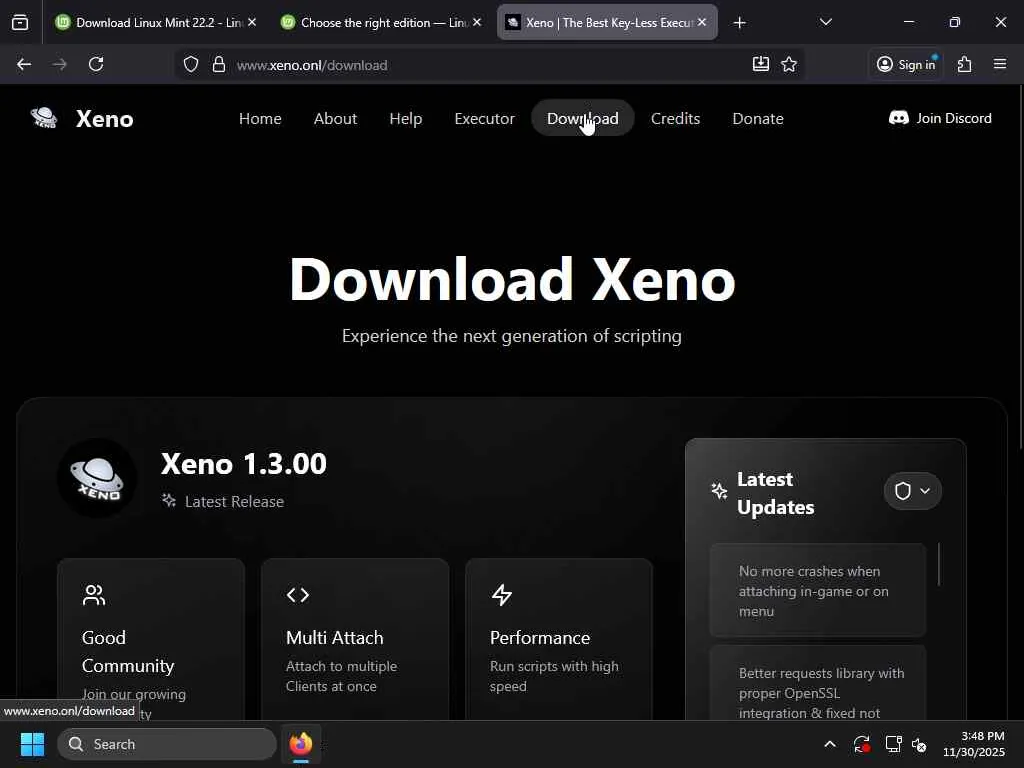Reload the page with the refresh icon

tap(96, 64)
